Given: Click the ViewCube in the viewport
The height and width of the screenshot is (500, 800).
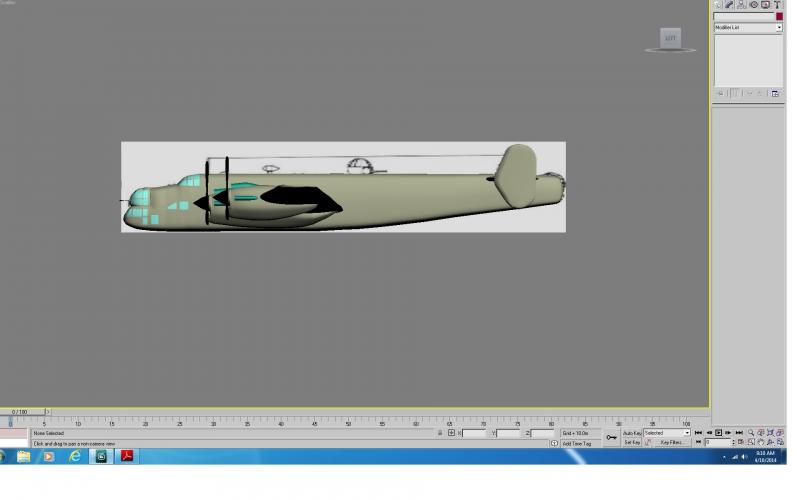Looking at the screenshot, I should [x=670, y=39].
